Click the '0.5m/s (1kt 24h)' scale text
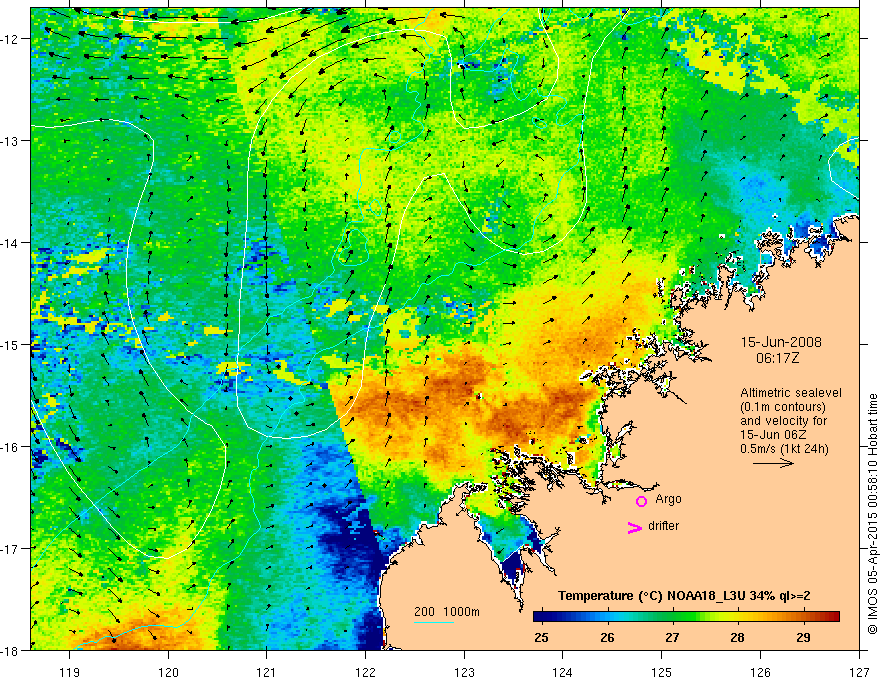The image size is (880, 680). (x=784, y=449)
